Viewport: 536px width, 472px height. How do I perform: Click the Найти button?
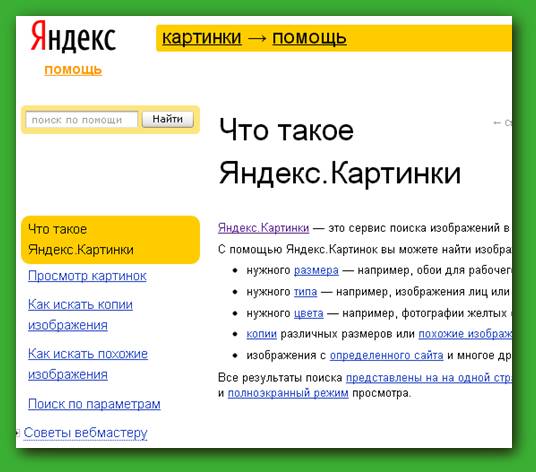168,119
